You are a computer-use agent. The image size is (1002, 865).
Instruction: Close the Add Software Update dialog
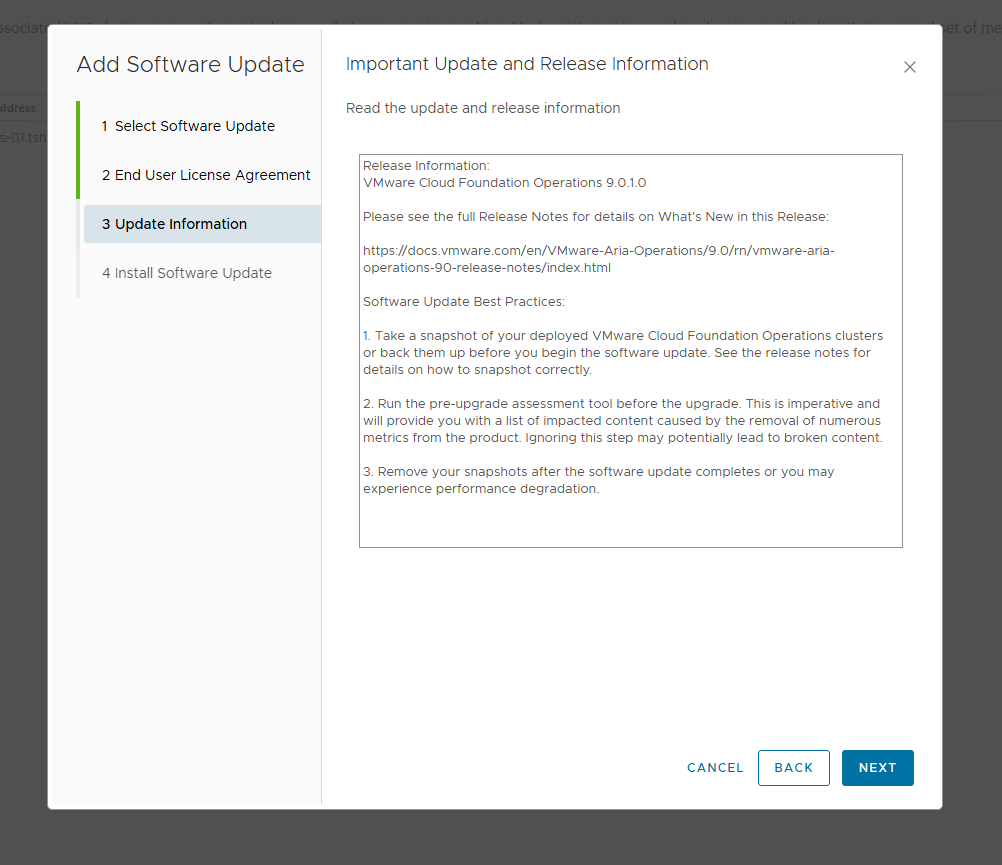pos(909,67)
